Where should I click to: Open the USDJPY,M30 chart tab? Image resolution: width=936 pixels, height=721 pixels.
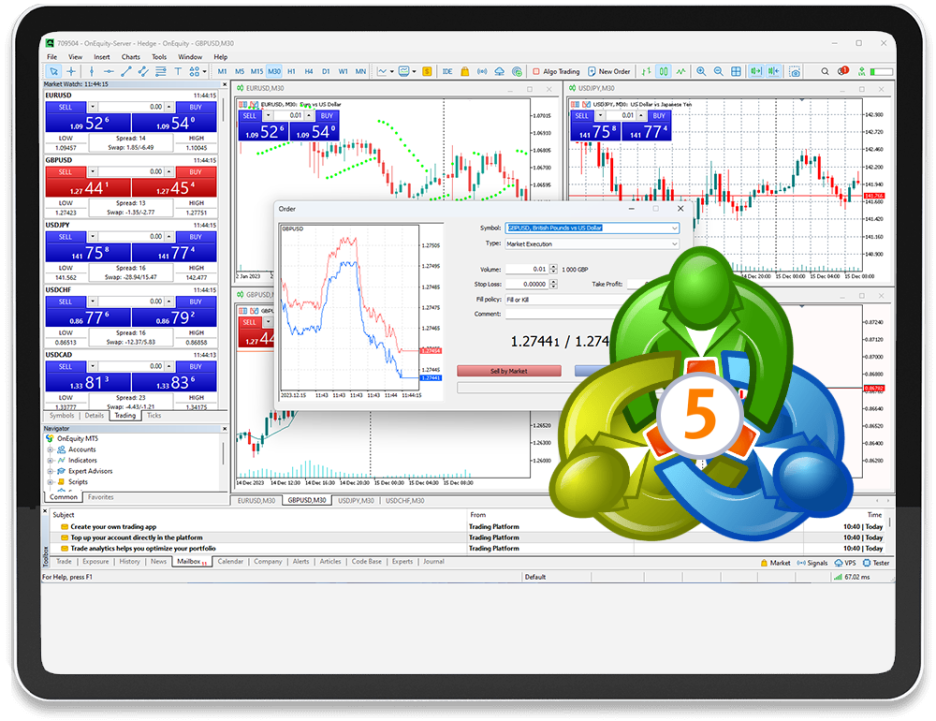pos(356,501)
